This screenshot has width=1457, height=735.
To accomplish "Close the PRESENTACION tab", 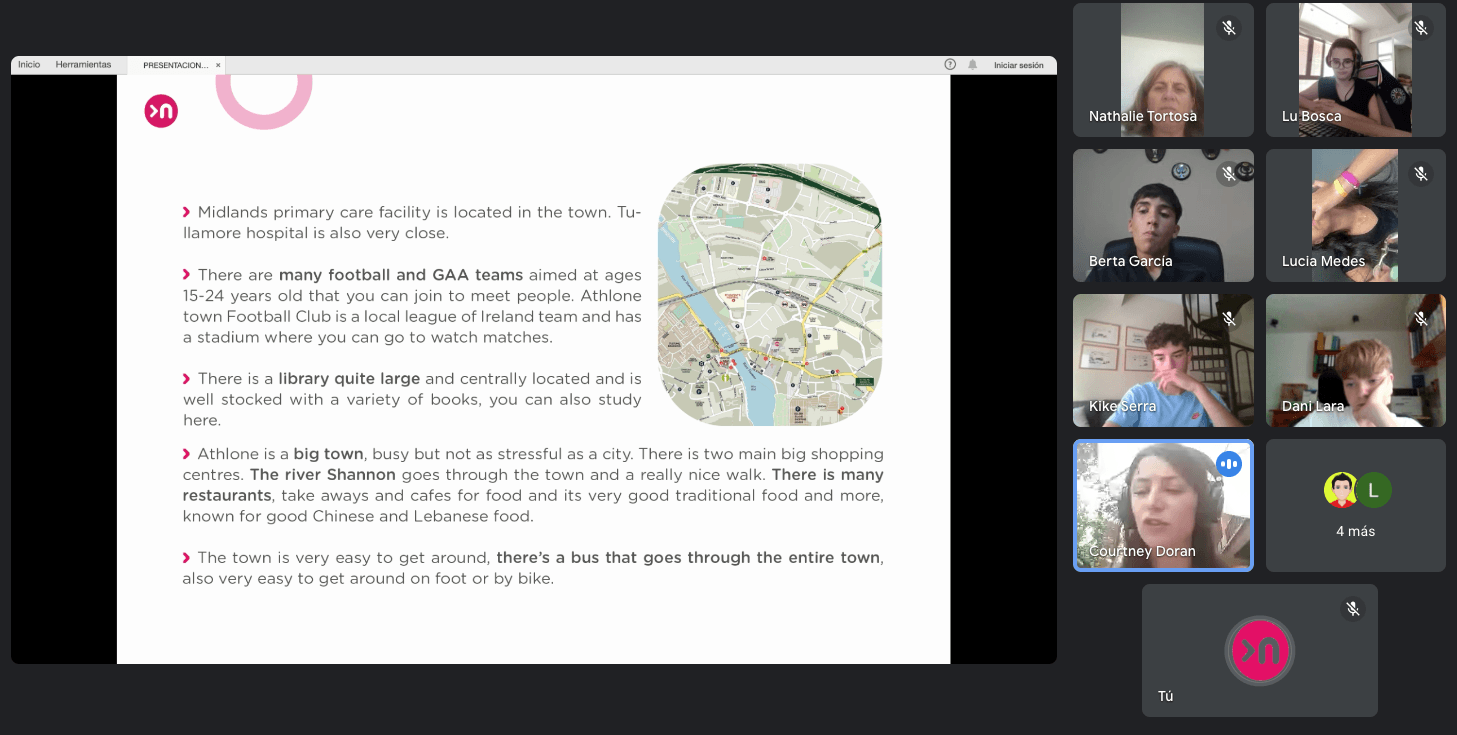I will pos(218,65).
